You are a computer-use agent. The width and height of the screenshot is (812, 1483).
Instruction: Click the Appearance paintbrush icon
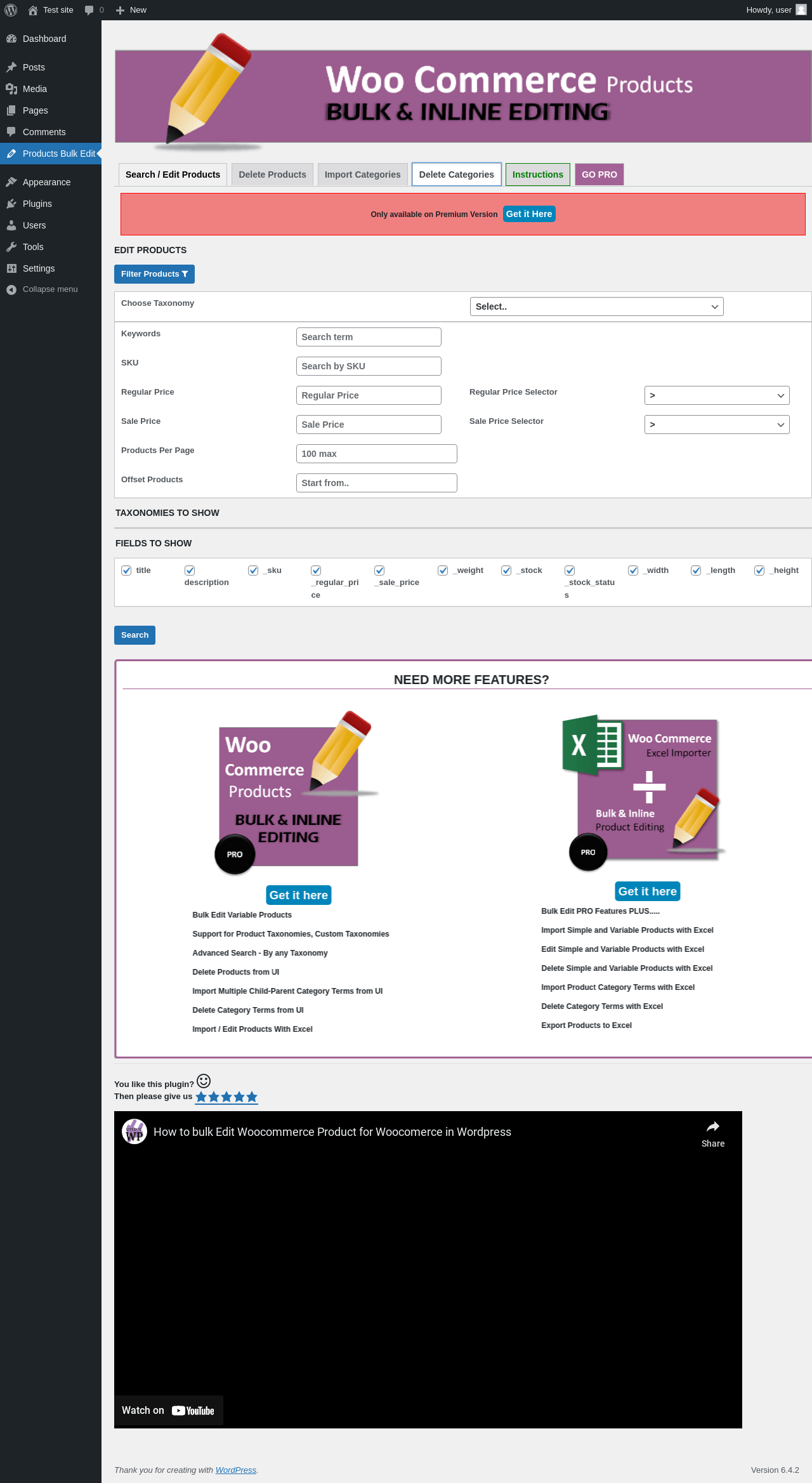(11, 182)
